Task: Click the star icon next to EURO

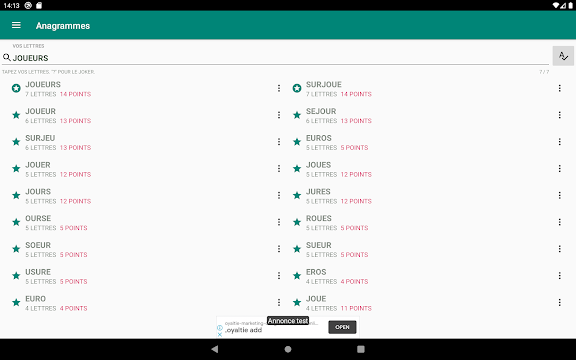Action: 16,303
